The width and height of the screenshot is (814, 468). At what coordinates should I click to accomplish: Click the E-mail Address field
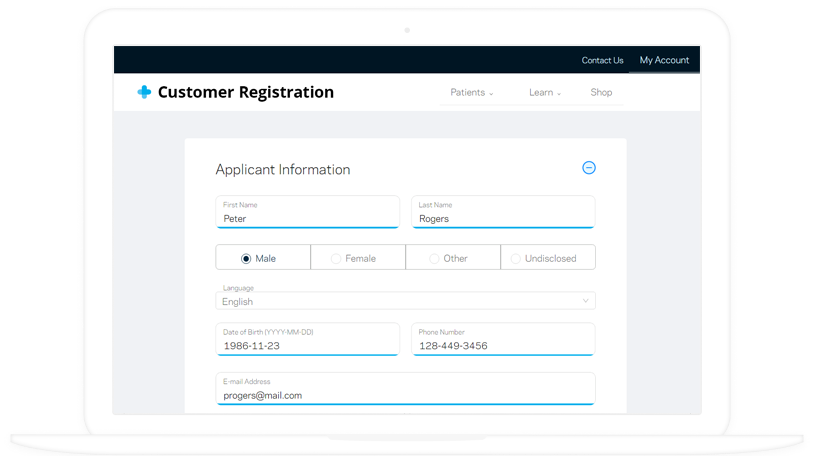tap(405, 389)
